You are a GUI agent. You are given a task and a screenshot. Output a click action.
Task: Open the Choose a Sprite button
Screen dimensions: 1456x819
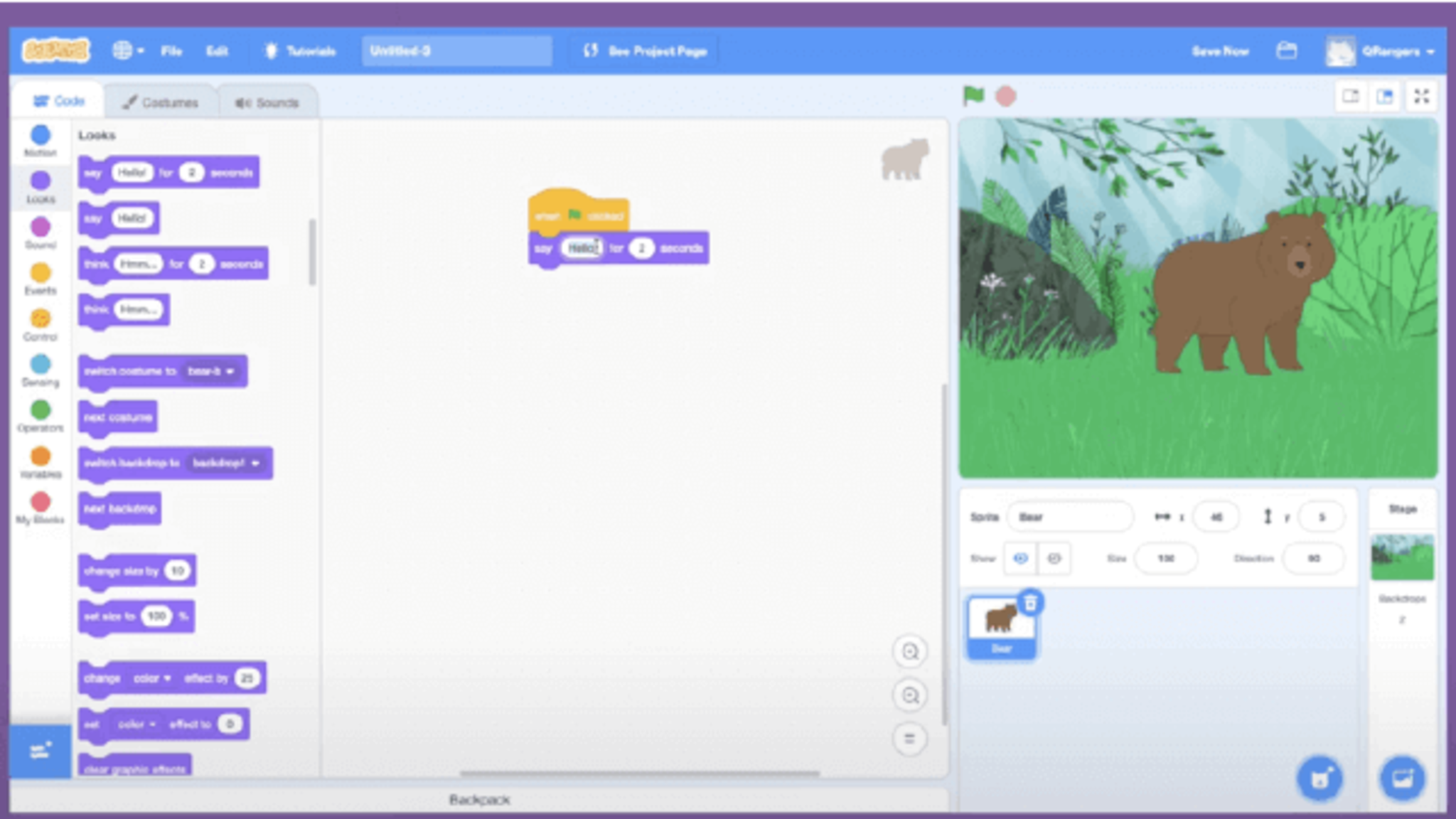coord(1319,778)
